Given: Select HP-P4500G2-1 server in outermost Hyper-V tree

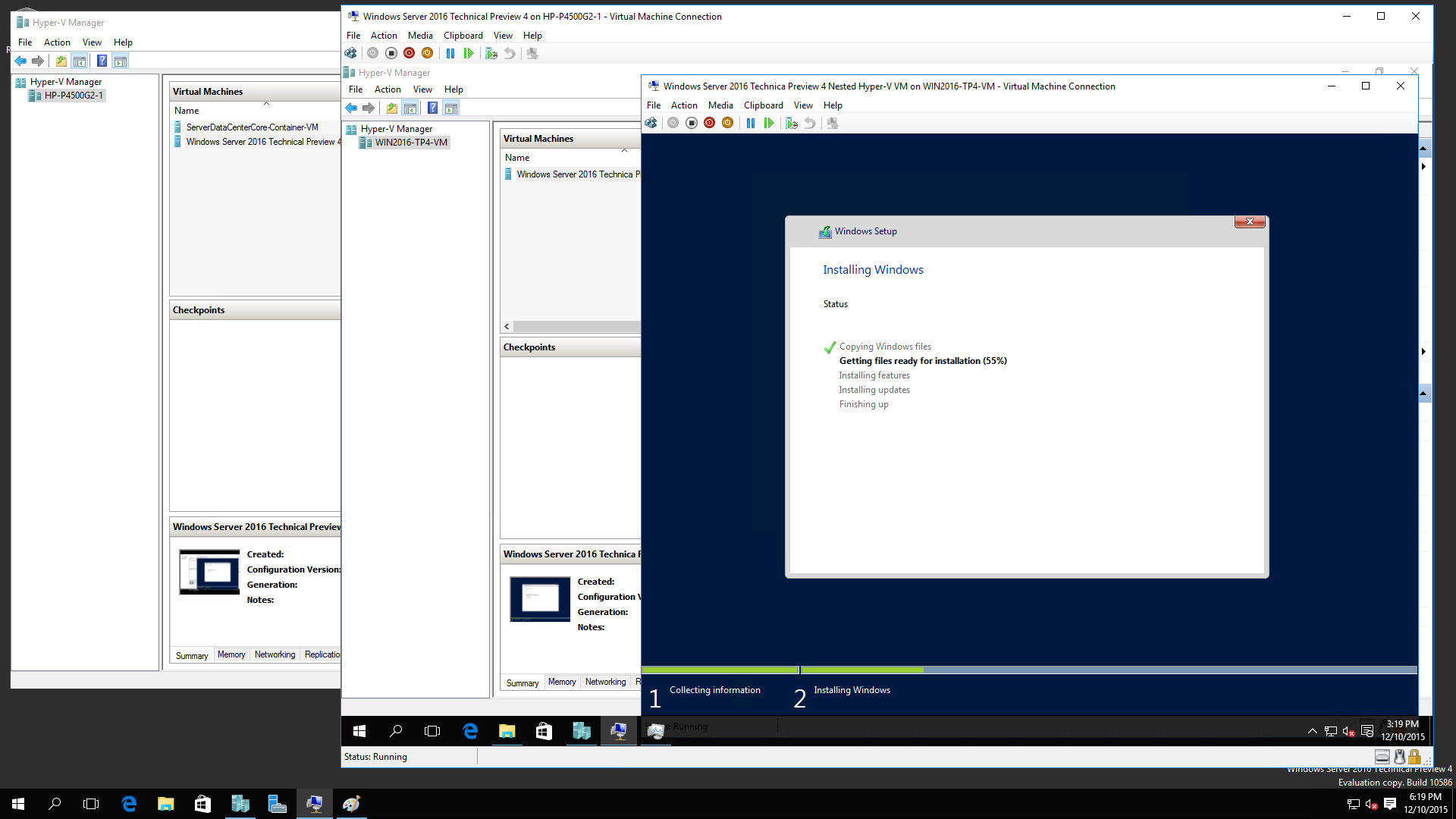Looking at the screenshot, I should click(x=67, y=96).
